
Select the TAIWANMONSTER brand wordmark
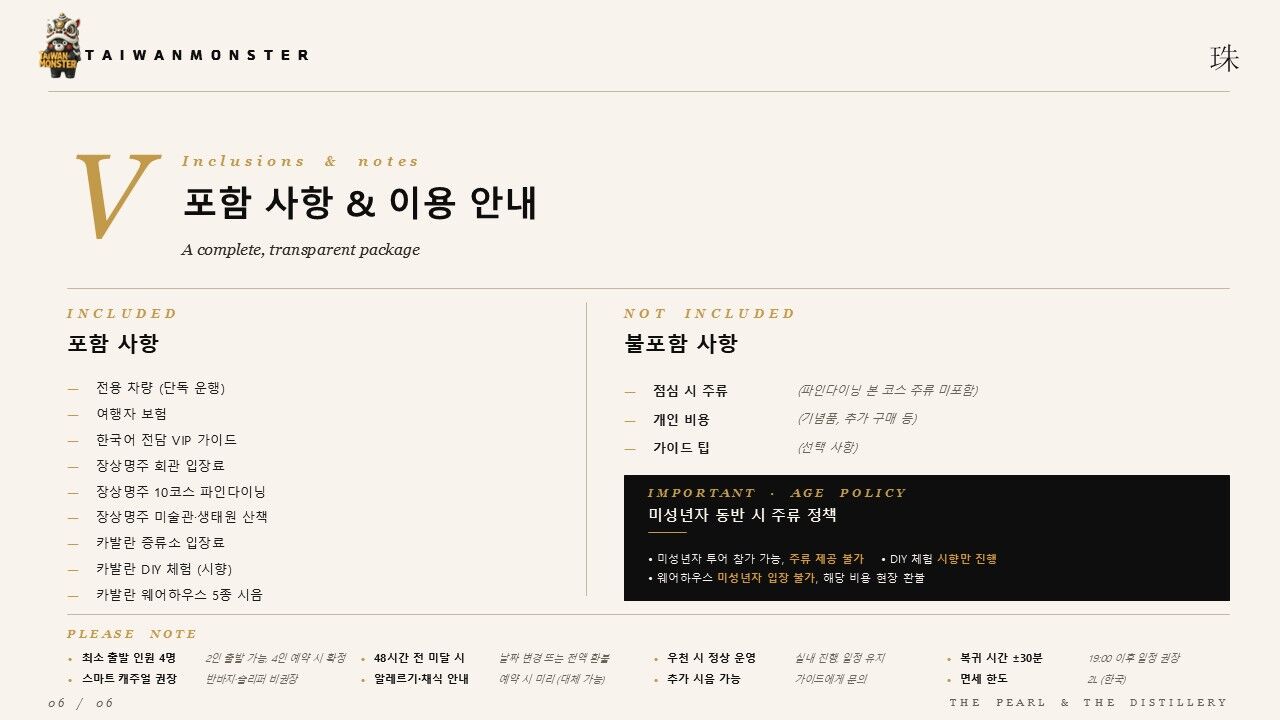click(x=197, y=55)
